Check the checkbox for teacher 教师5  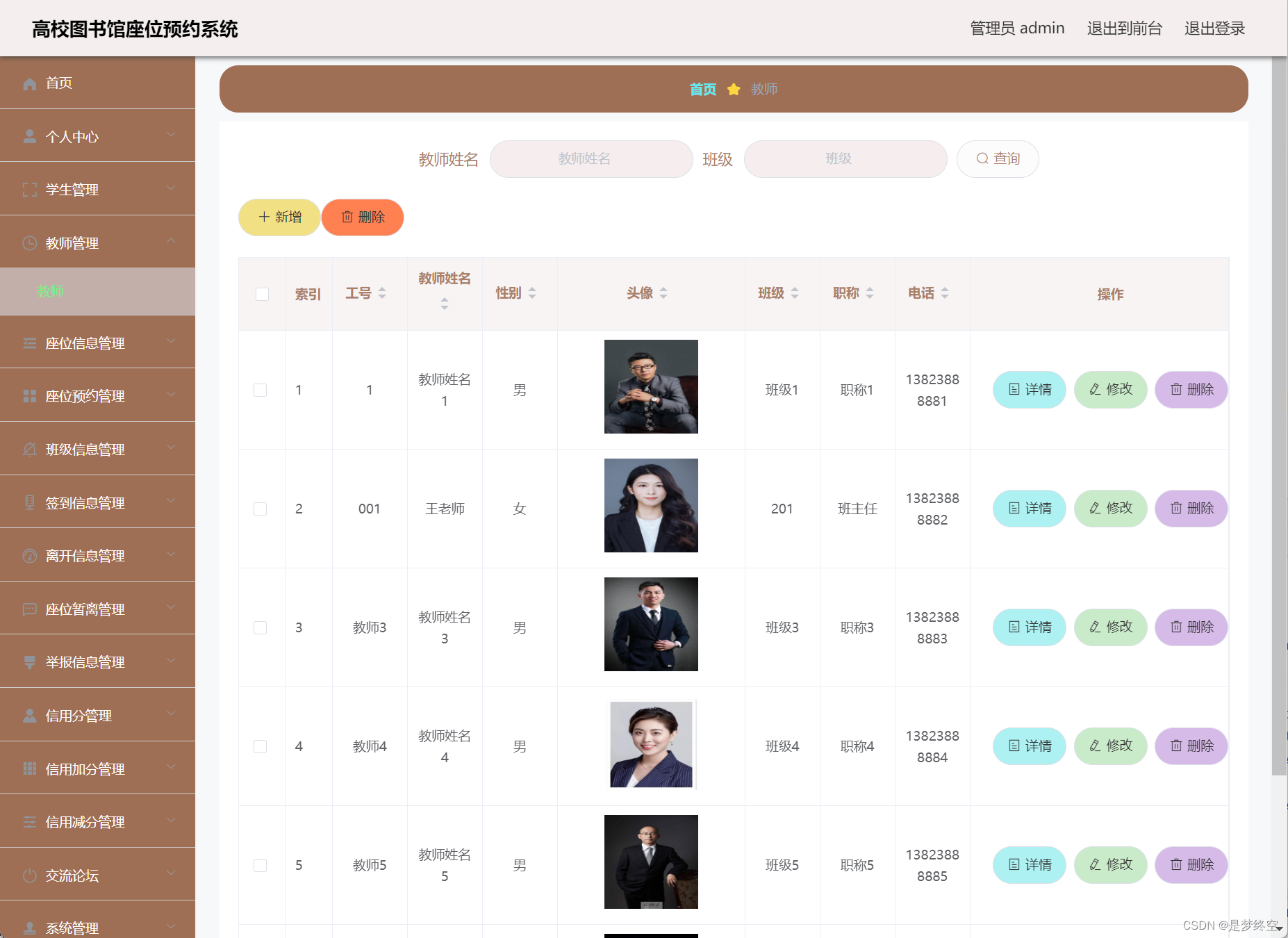tap(261, 865)
